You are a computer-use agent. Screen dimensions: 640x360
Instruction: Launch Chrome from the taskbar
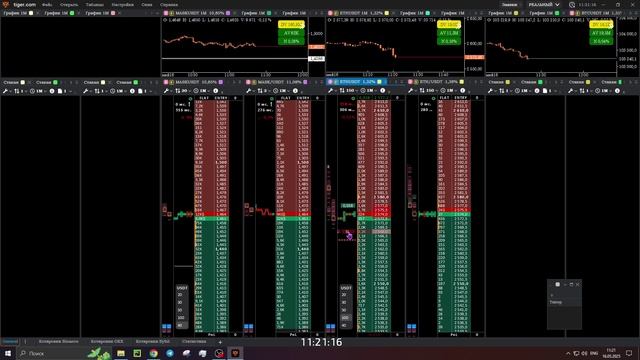click(153, 353)
